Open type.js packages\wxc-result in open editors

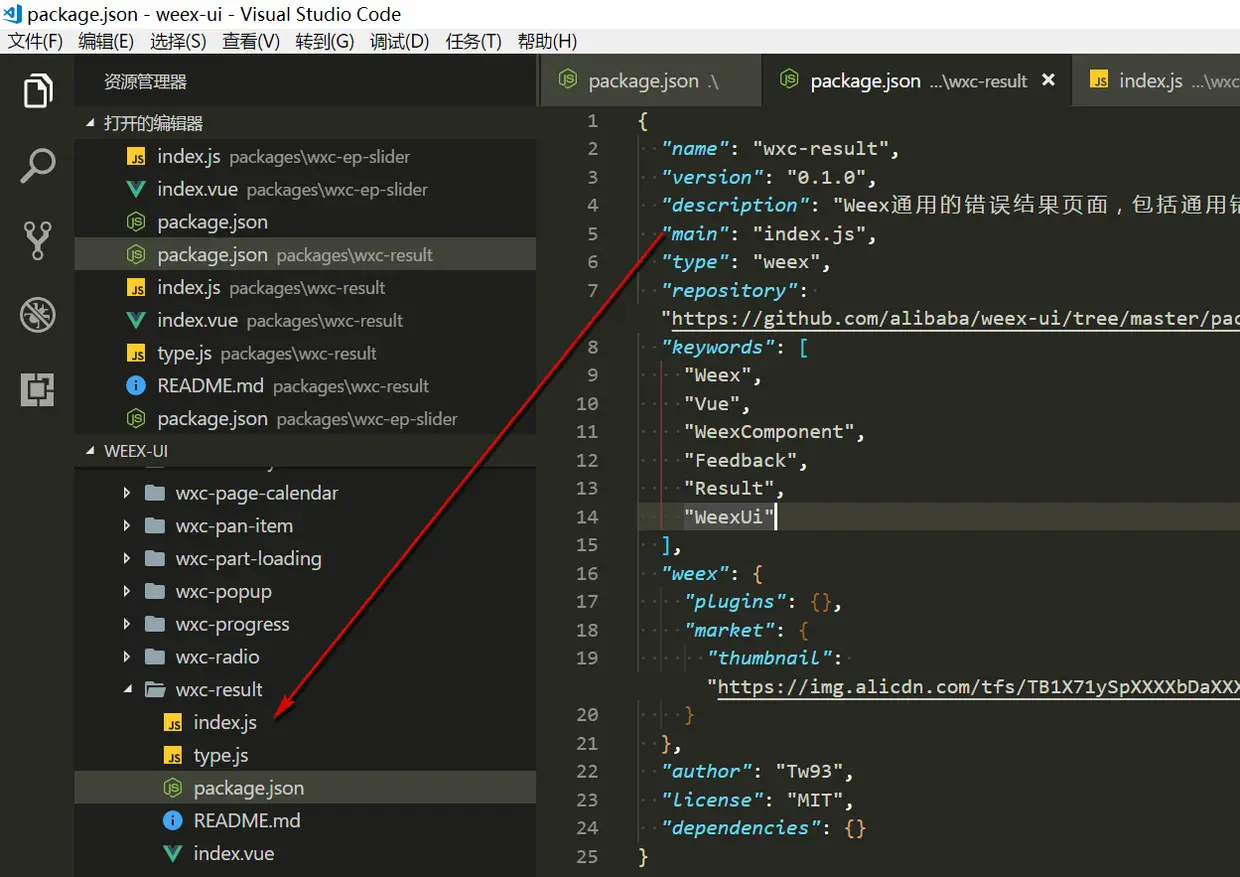pos(305,354)
